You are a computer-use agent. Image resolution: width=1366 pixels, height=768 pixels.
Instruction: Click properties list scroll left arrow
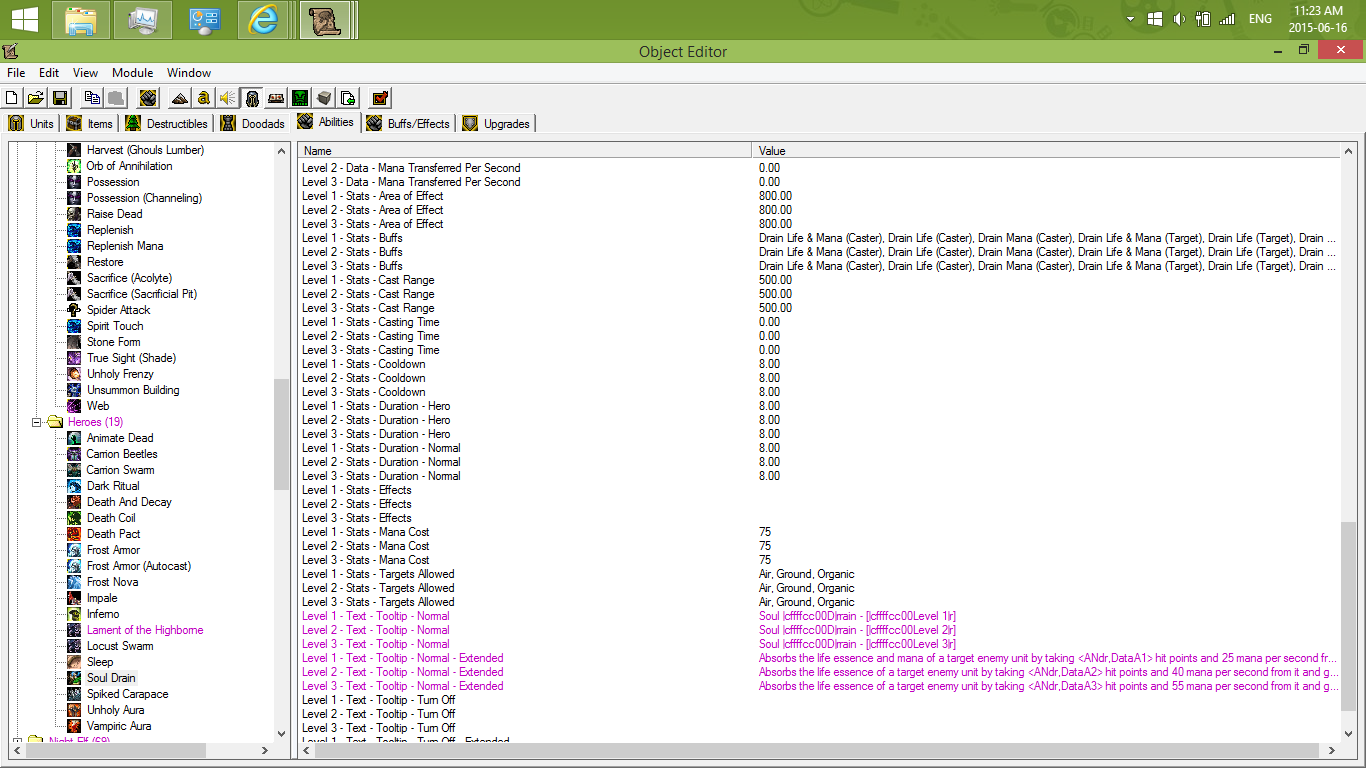coord(304,750)
